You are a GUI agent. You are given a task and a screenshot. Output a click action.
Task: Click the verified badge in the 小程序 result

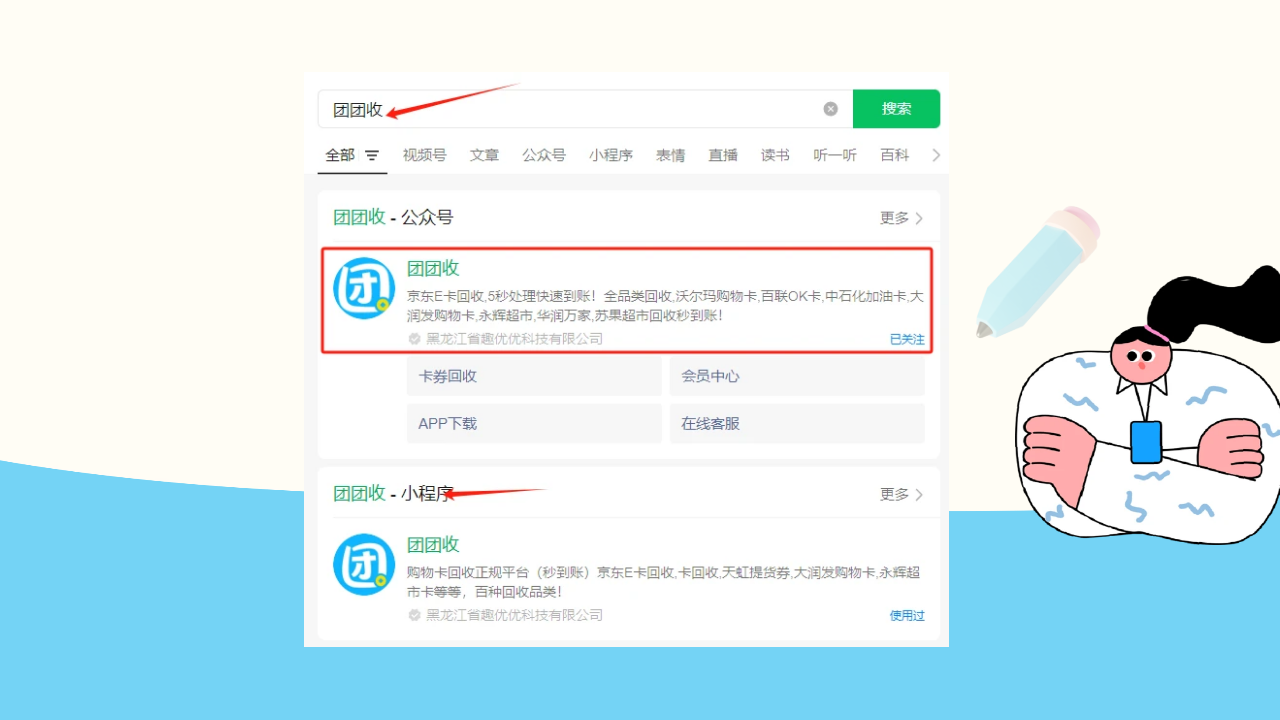[x=414, y=615]
